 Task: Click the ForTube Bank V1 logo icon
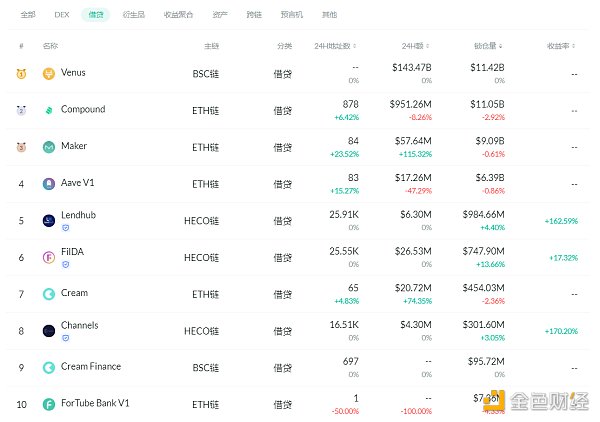click(x=49, y=404)
